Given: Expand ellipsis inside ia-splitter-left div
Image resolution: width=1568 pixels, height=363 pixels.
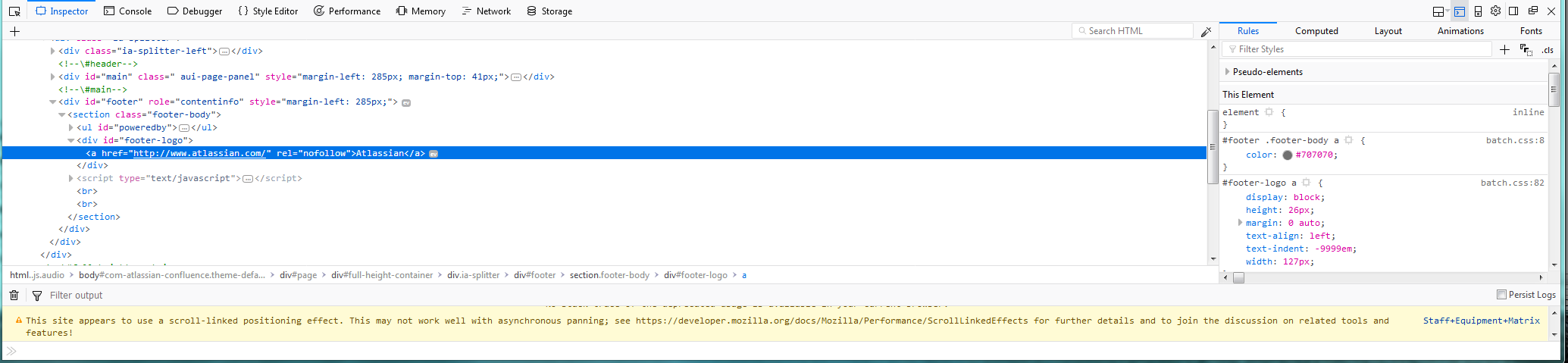Looking at the screenshot, I should pyautogui.click(x=224, y=52).
